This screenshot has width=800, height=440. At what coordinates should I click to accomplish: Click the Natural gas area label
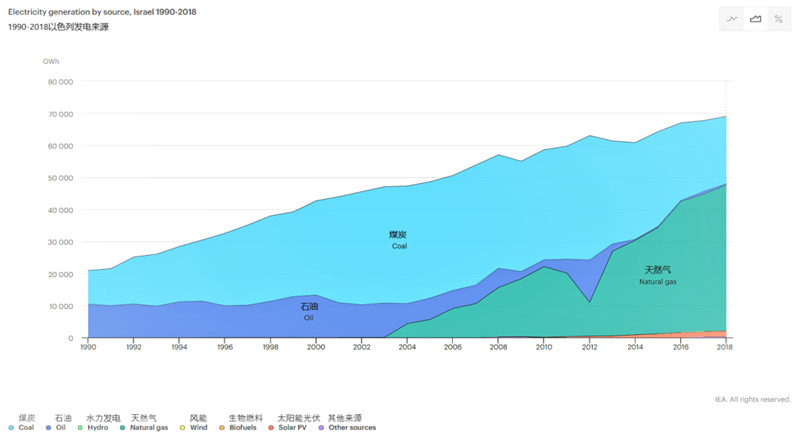(658, 276)
